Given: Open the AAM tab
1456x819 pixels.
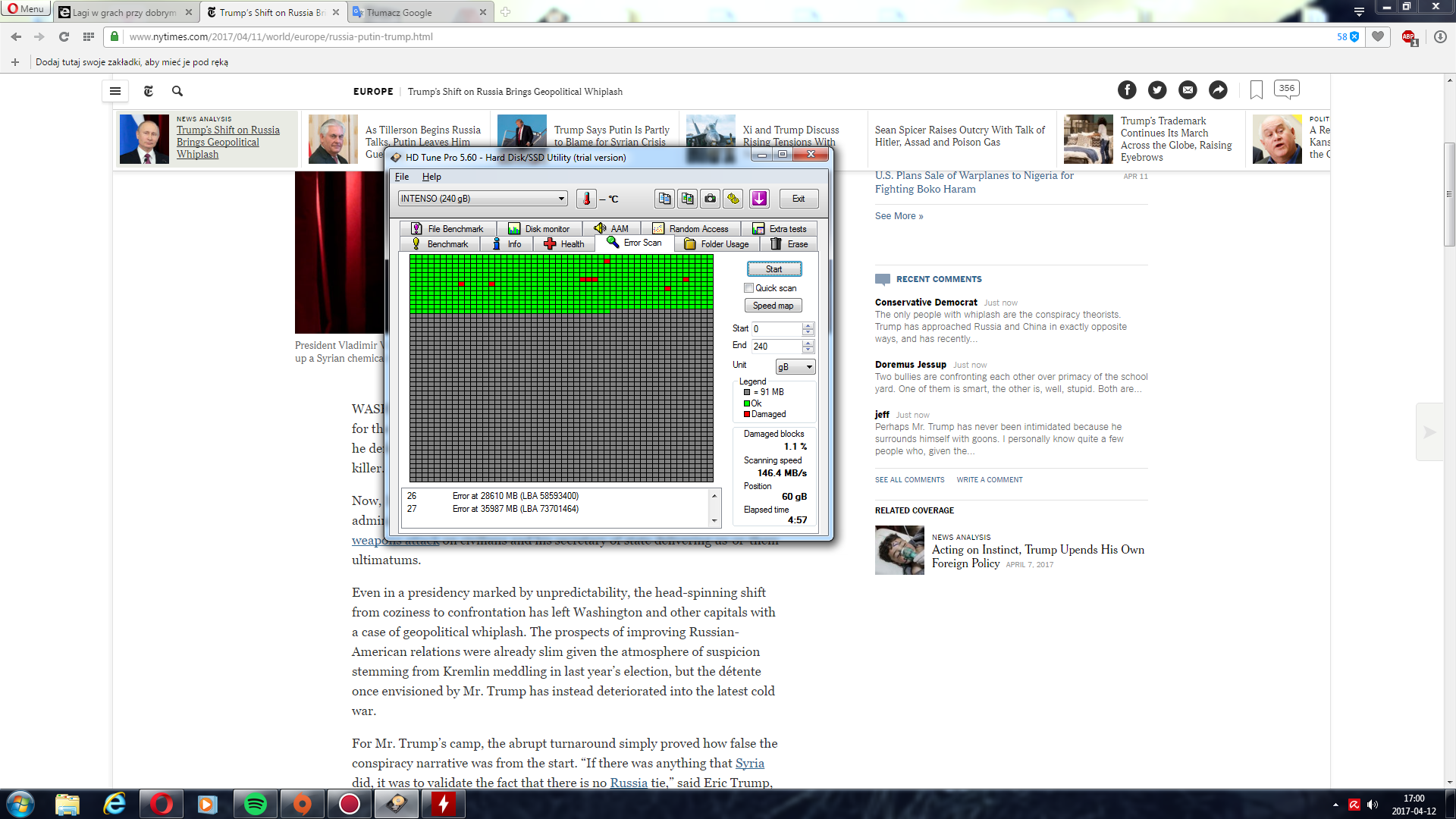Looking at the screenshot, I should tap(611, 229).
